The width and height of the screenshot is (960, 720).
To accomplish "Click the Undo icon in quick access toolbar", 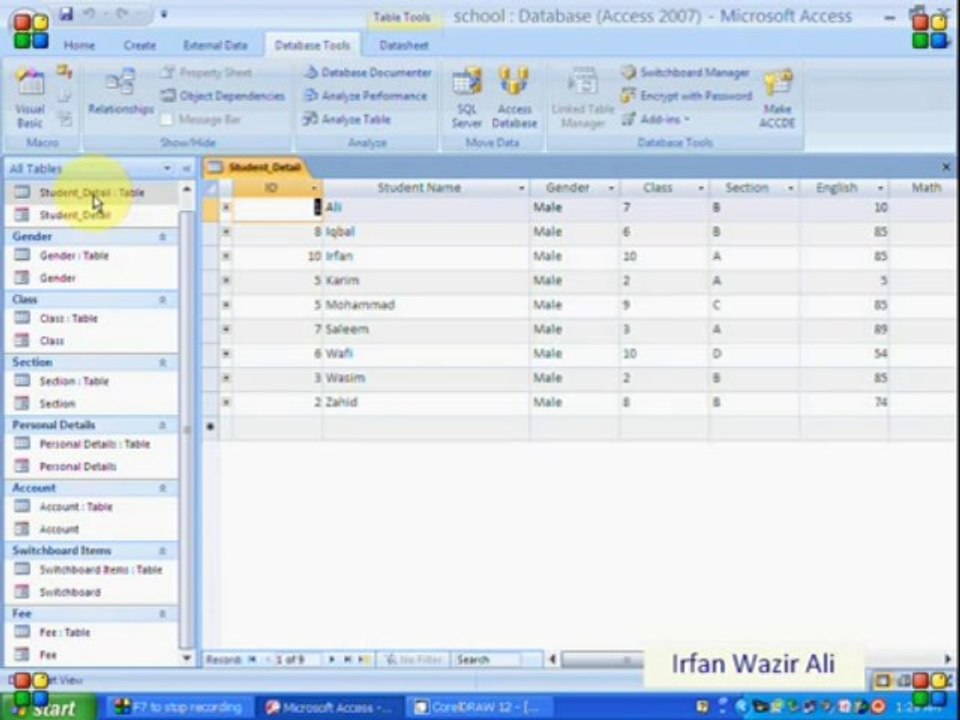I will [x=89, y=13].
